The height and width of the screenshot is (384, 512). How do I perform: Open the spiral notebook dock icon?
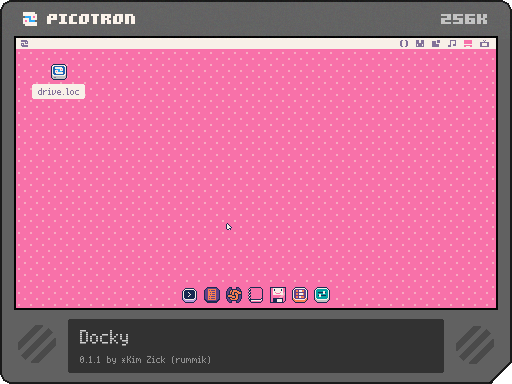(256, 295)
